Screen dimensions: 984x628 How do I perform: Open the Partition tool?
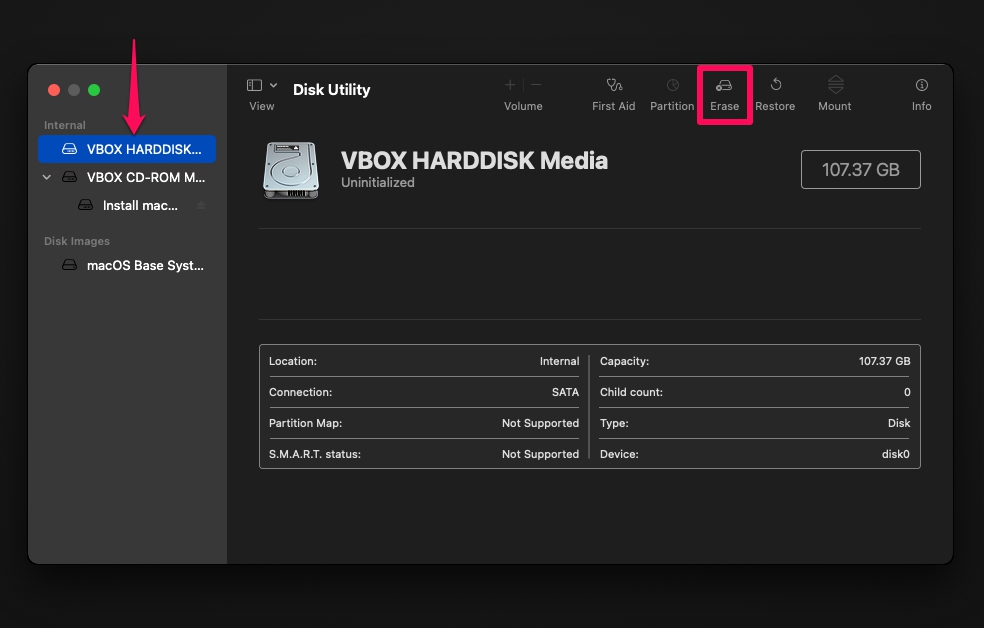pyautogui.click(x=672, y=85)
